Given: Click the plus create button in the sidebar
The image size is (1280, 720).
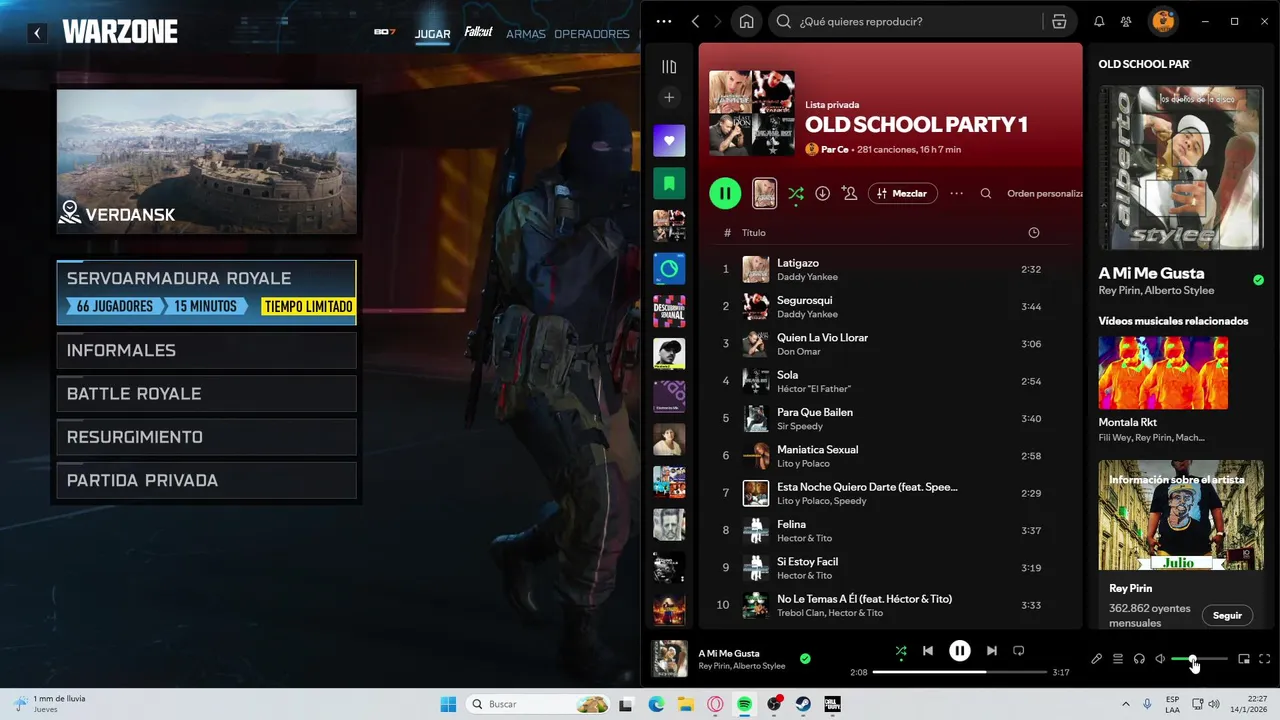Looking at the screenshot, I should tap(669, 97).
